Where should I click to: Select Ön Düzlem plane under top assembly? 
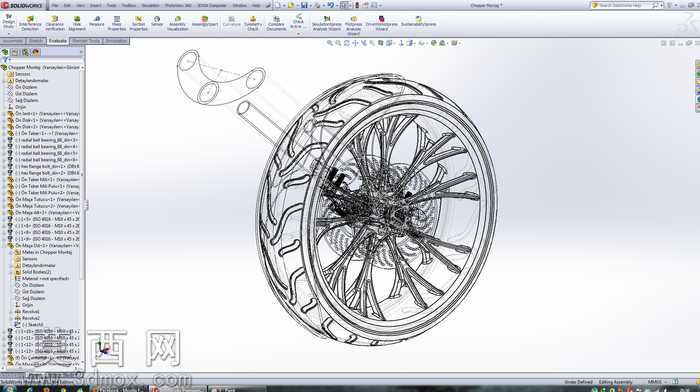26,87
